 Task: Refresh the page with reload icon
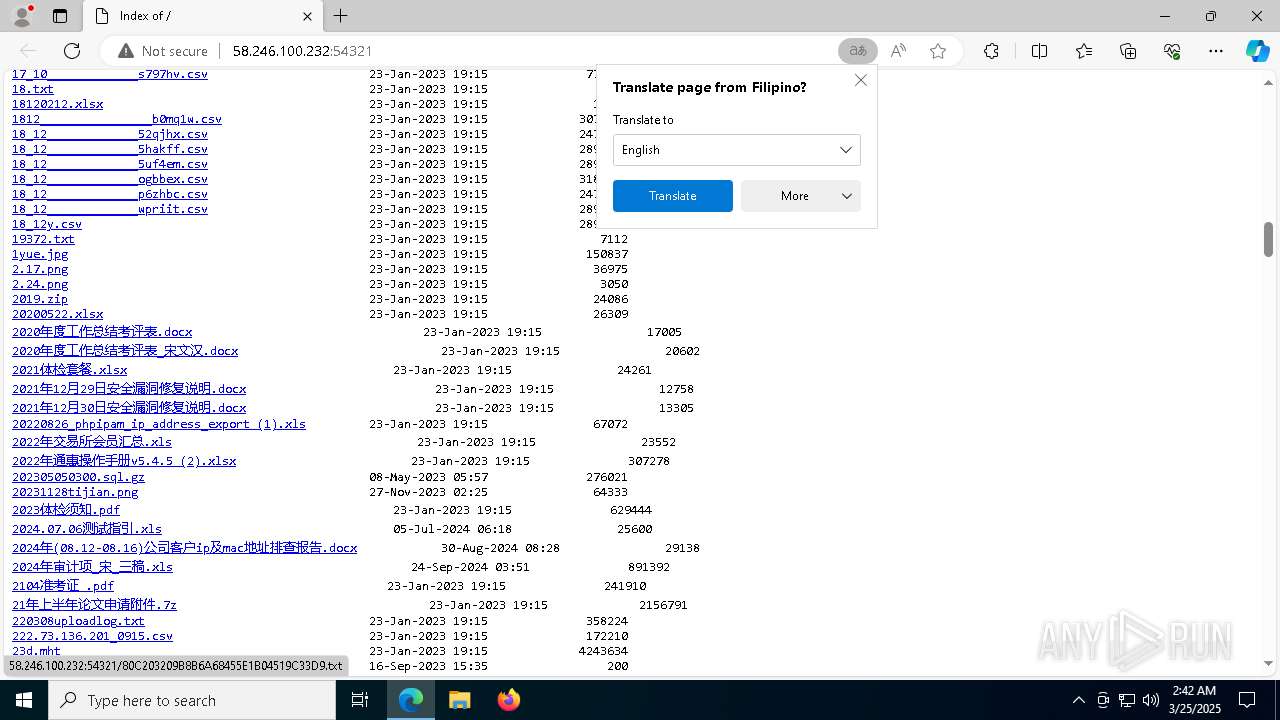pos(72,51)
